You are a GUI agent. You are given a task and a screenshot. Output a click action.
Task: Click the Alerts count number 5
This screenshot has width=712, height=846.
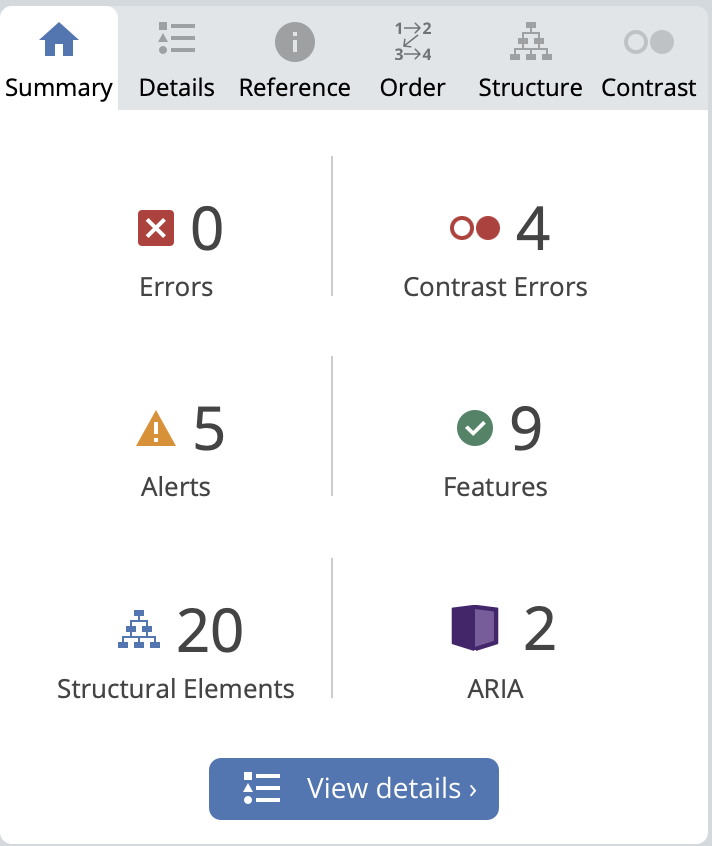209,429
